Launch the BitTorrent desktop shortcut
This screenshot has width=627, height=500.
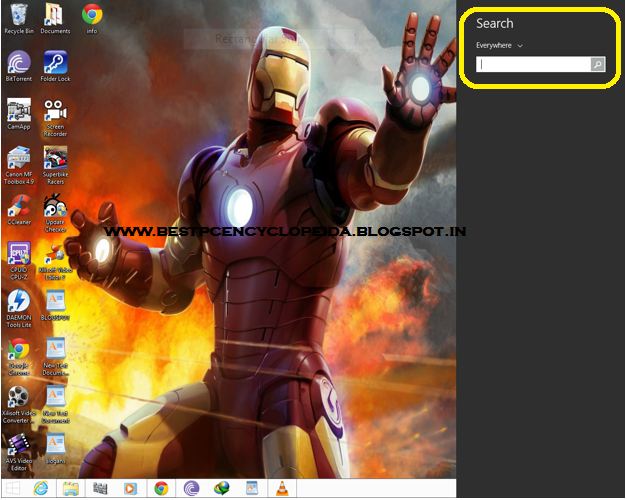point(19,66)
